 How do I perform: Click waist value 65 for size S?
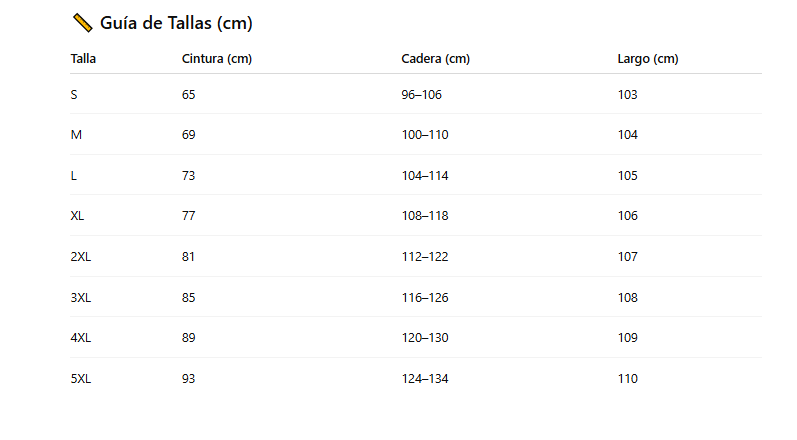pos(189,94)
